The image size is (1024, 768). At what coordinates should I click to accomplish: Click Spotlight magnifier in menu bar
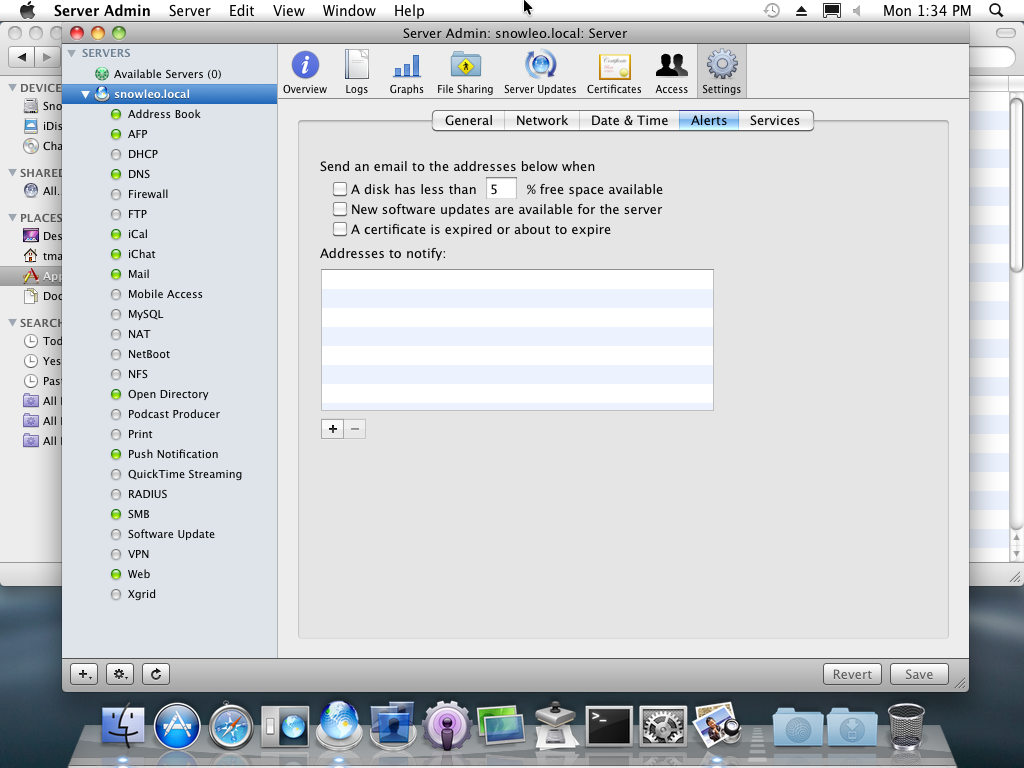coord(996,10)
